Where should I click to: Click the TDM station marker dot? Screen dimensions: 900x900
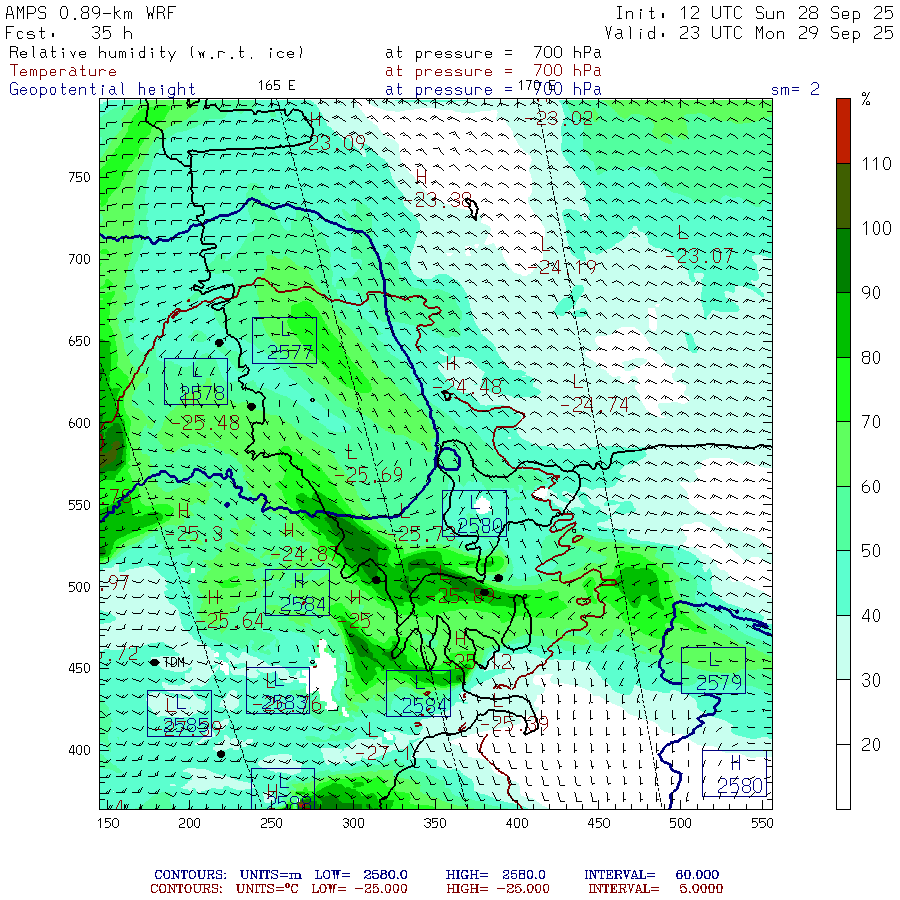(x=154, y=662)
